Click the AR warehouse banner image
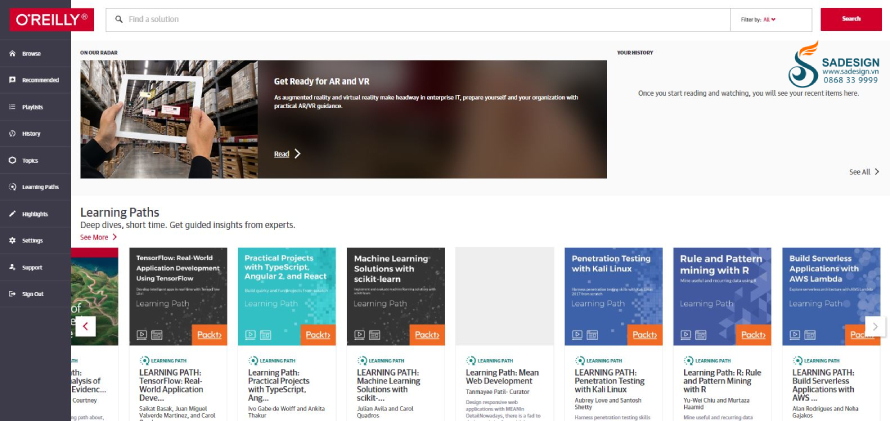 (x=169, y=119)
